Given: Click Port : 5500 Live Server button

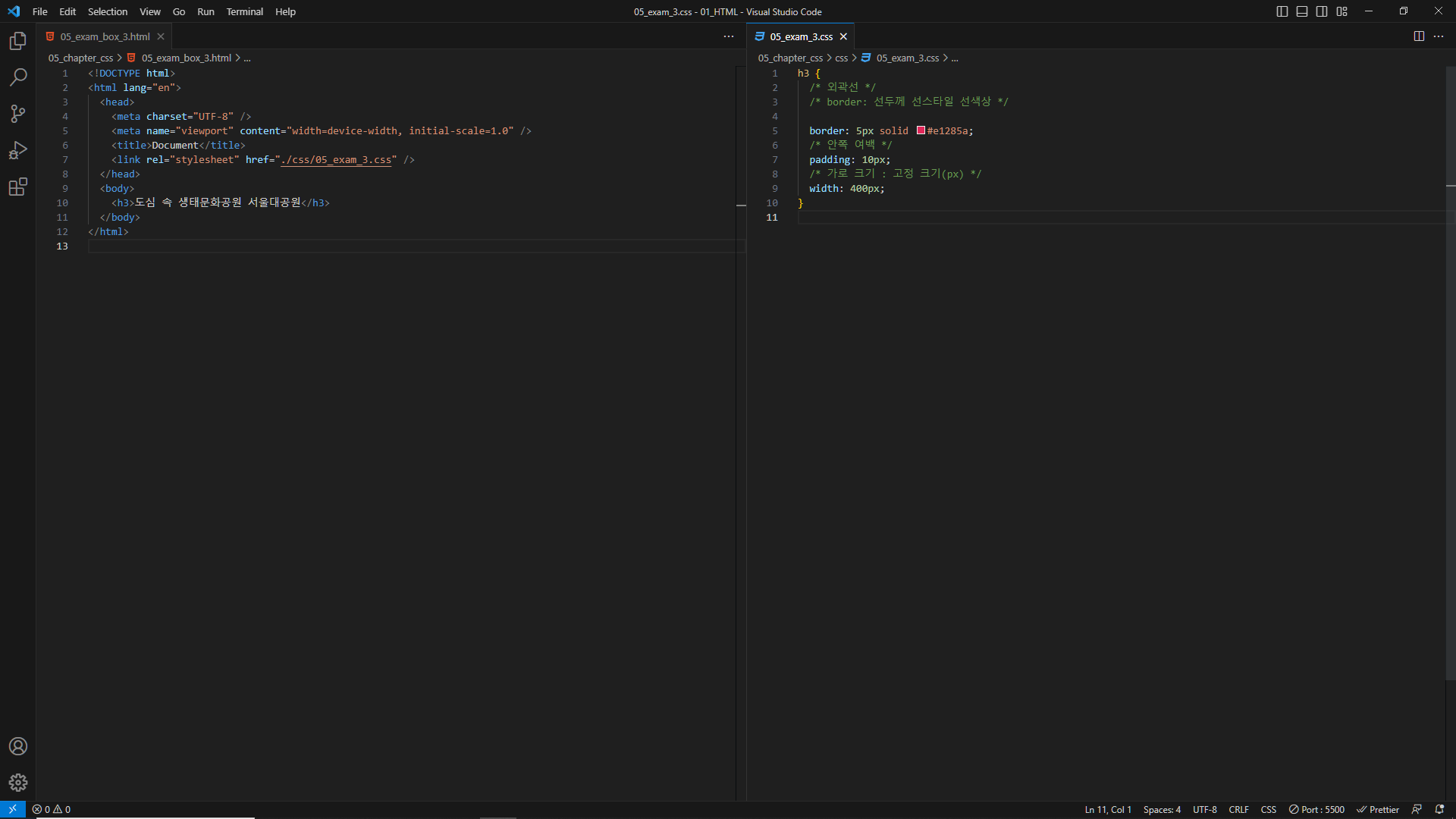Looking at the screenshot, I should pos(1317,810).
